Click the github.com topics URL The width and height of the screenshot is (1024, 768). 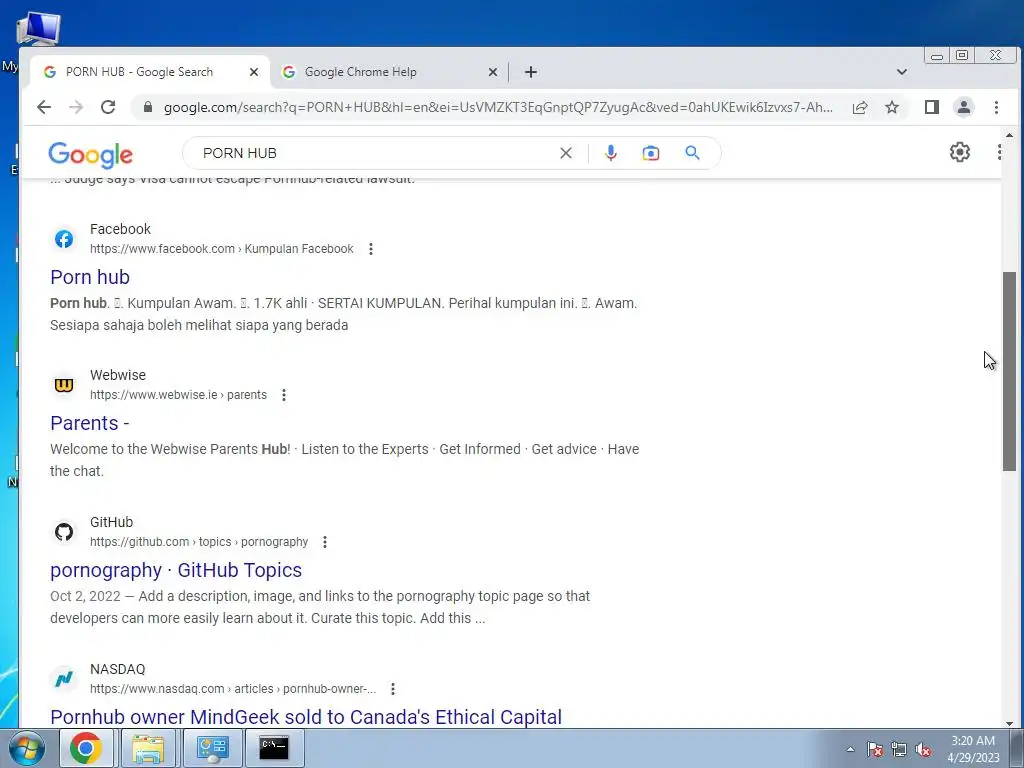pyautogui.click(x=199, y=542)
